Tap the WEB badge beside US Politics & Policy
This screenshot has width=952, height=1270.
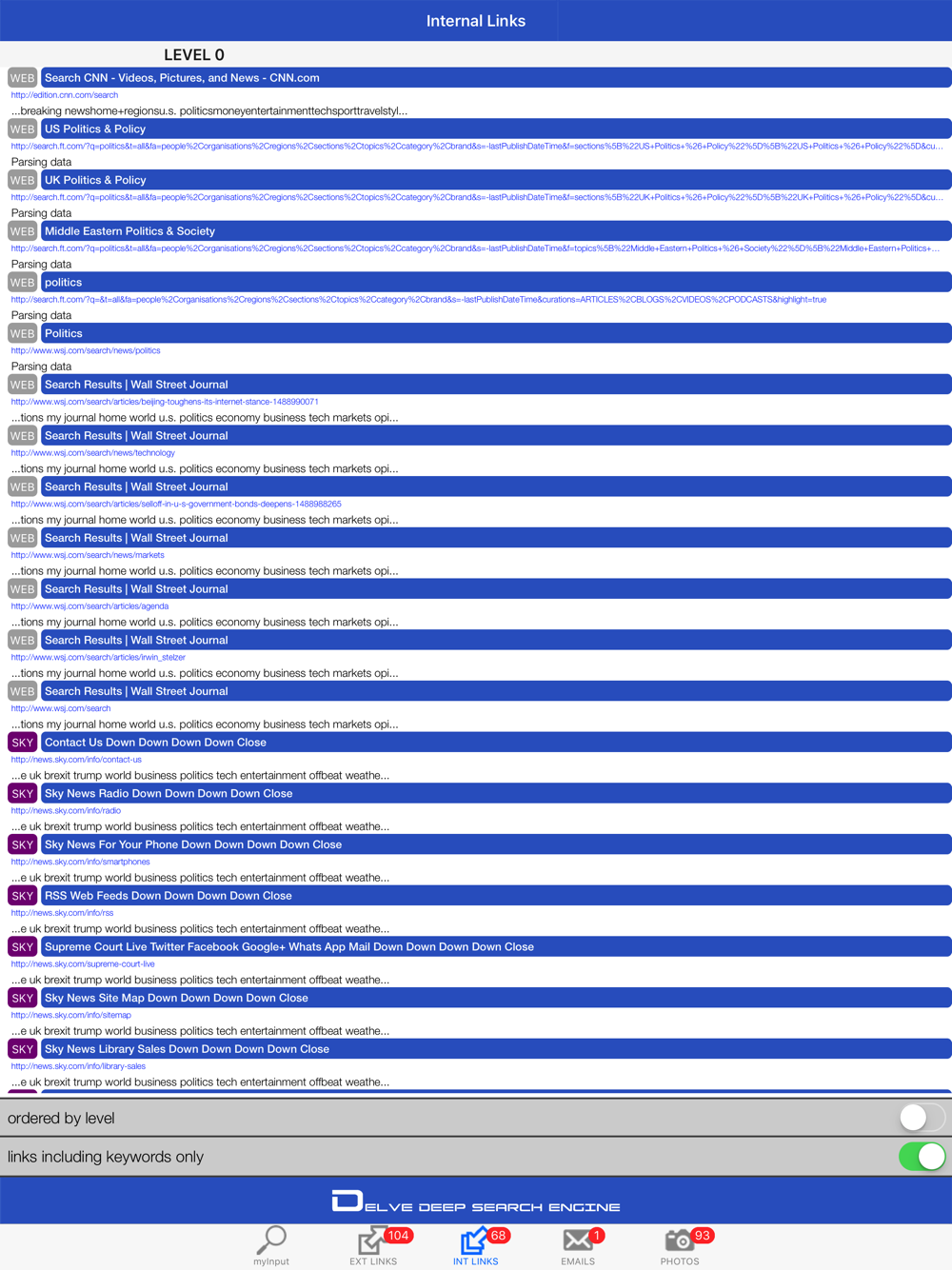22,129
